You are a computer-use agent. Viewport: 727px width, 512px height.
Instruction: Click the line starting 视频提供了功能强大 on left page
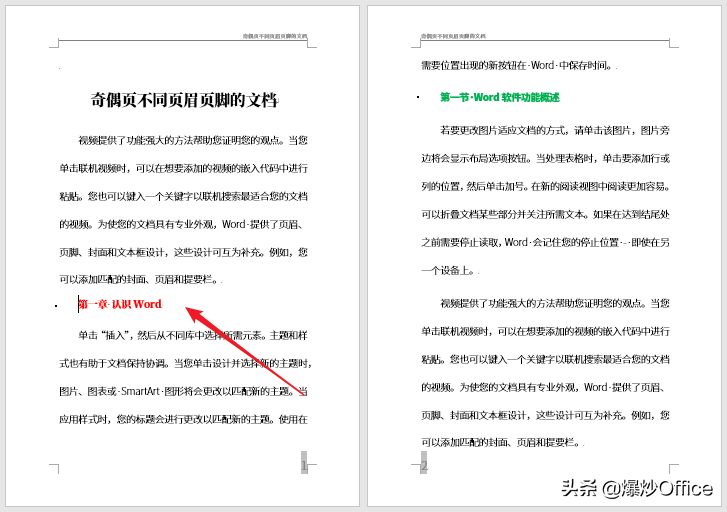[x=193, y=140]
